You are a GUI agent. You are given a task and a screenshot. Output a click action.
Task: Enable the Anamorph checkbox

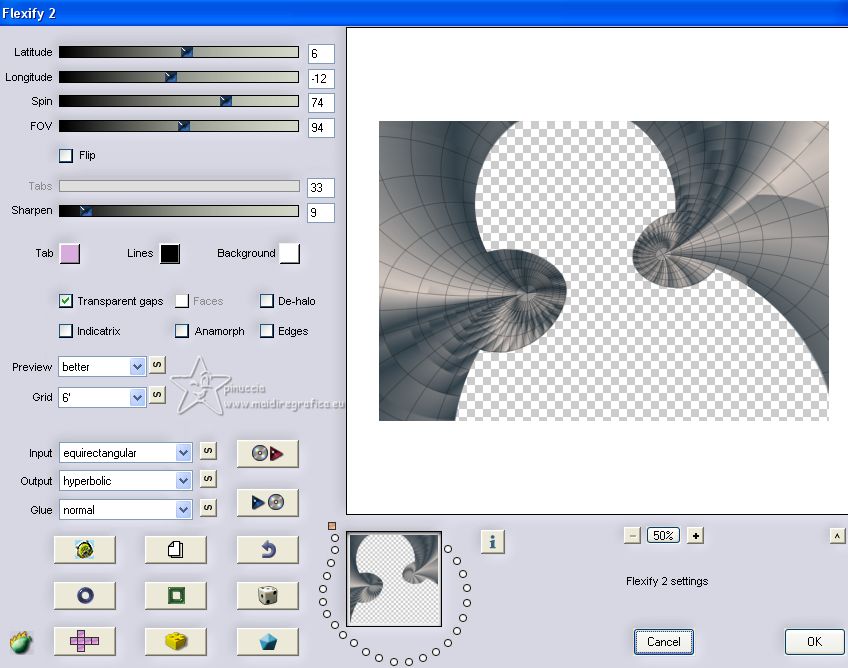[182, 330]
